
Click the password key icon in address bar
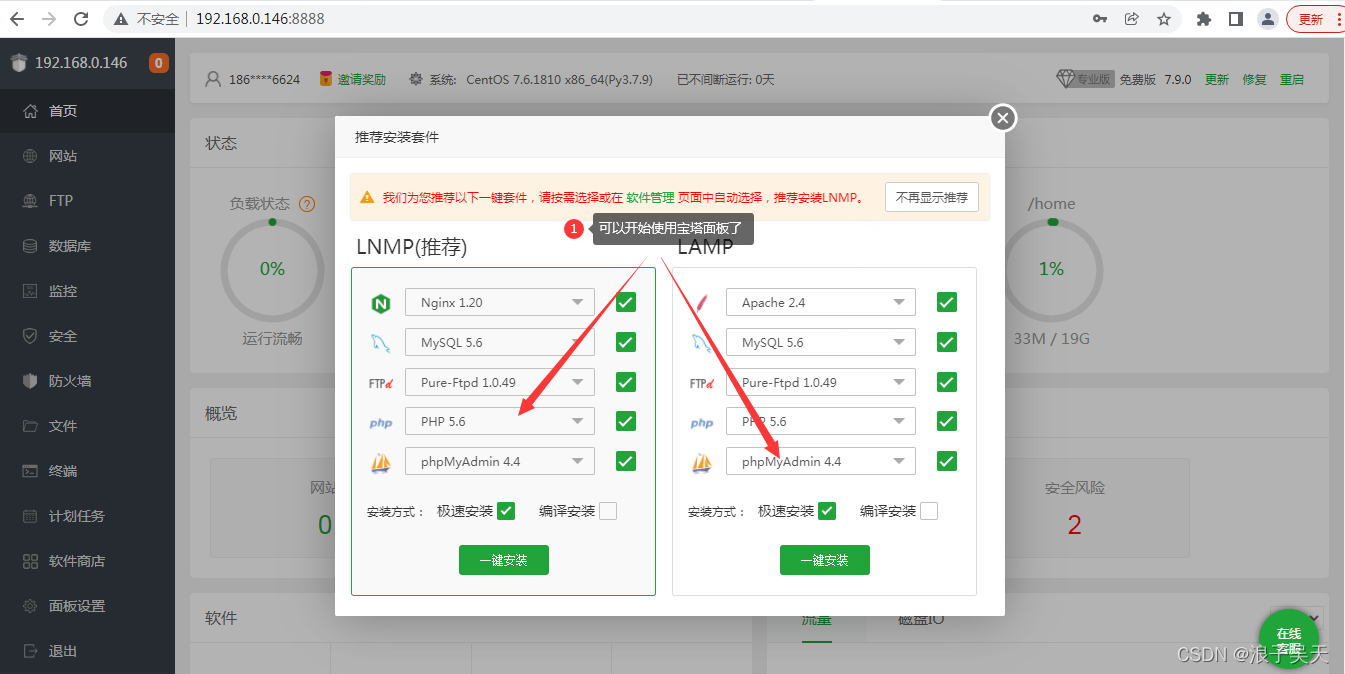tap(1100, 19)
